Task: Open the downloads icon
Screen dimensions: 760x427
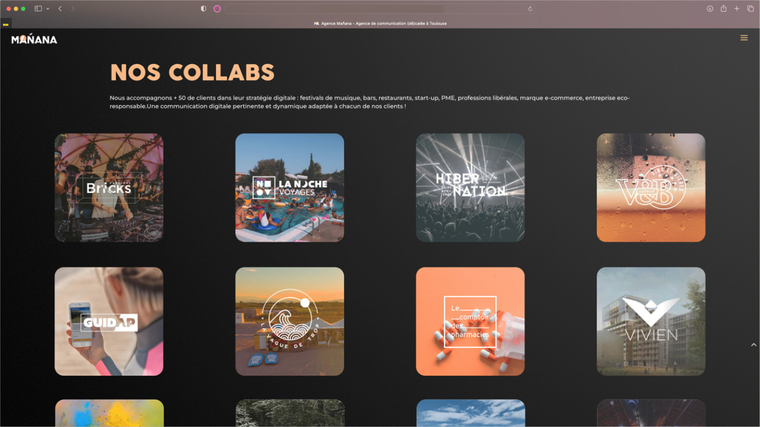Action: click(x=710, y=9)
